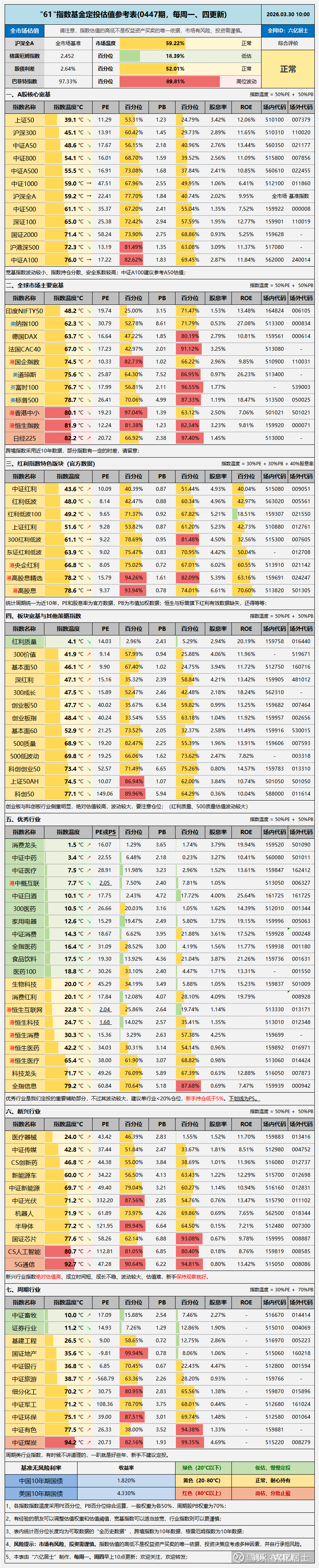Screen dimensions: 319x1568
Task: Click the flat trend arrow beside 中证1000
Action: [x=89, y=183]
